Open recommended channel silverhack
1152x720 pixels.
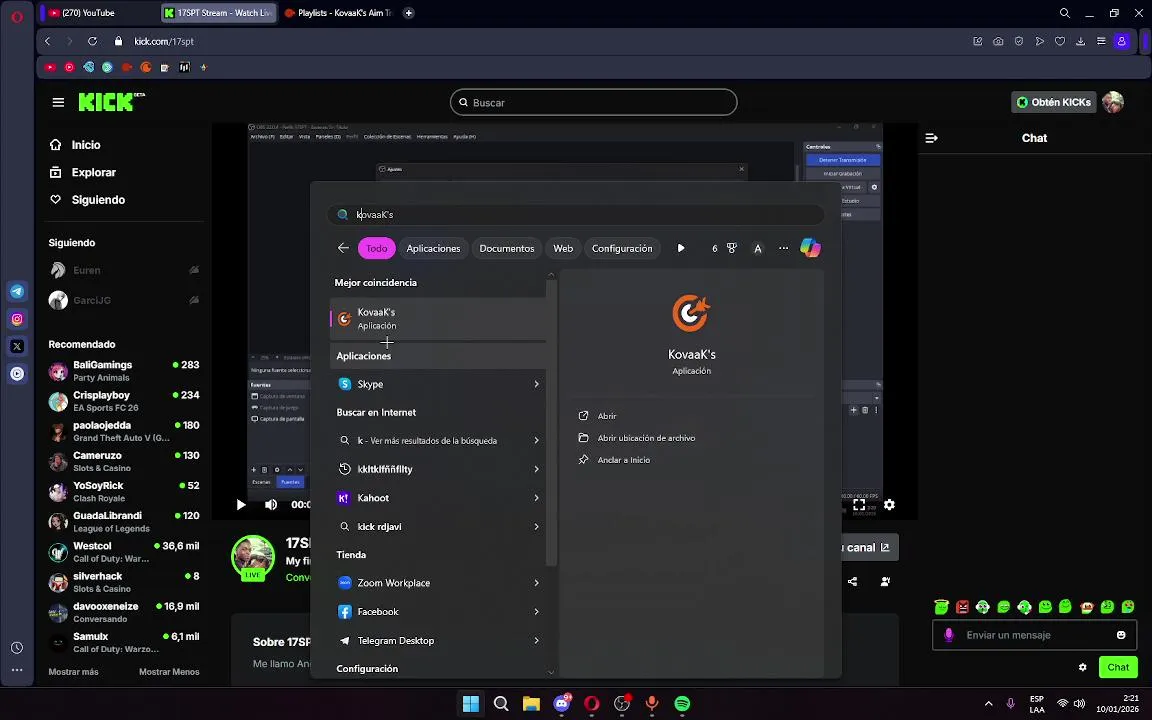[x=123, y=582]
